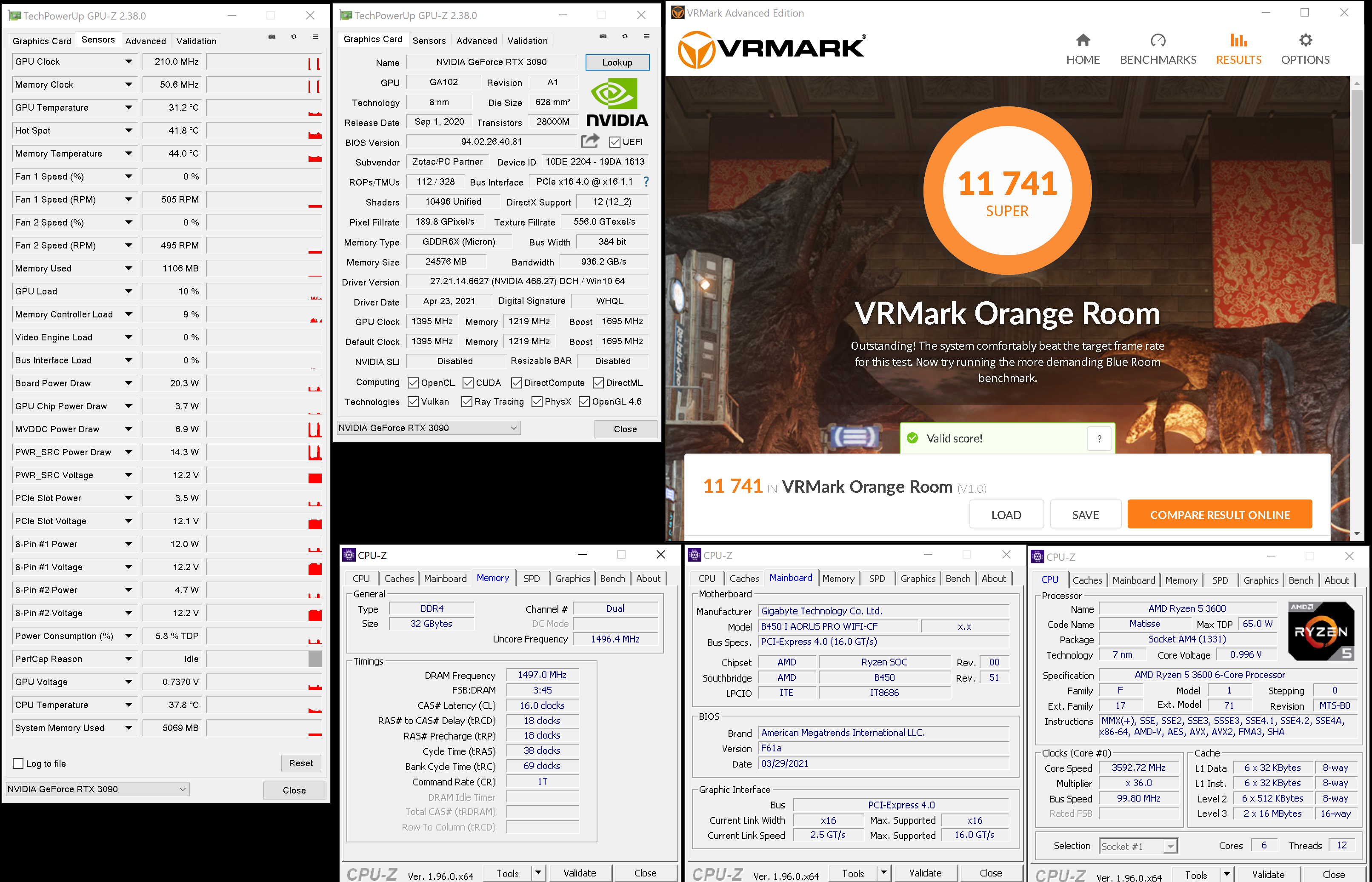Image resolution: width=1372 pixels, height=882 pixels.
Task: Open GPU selector dropdown in Sensors window
Action: (x=98, y=789)
